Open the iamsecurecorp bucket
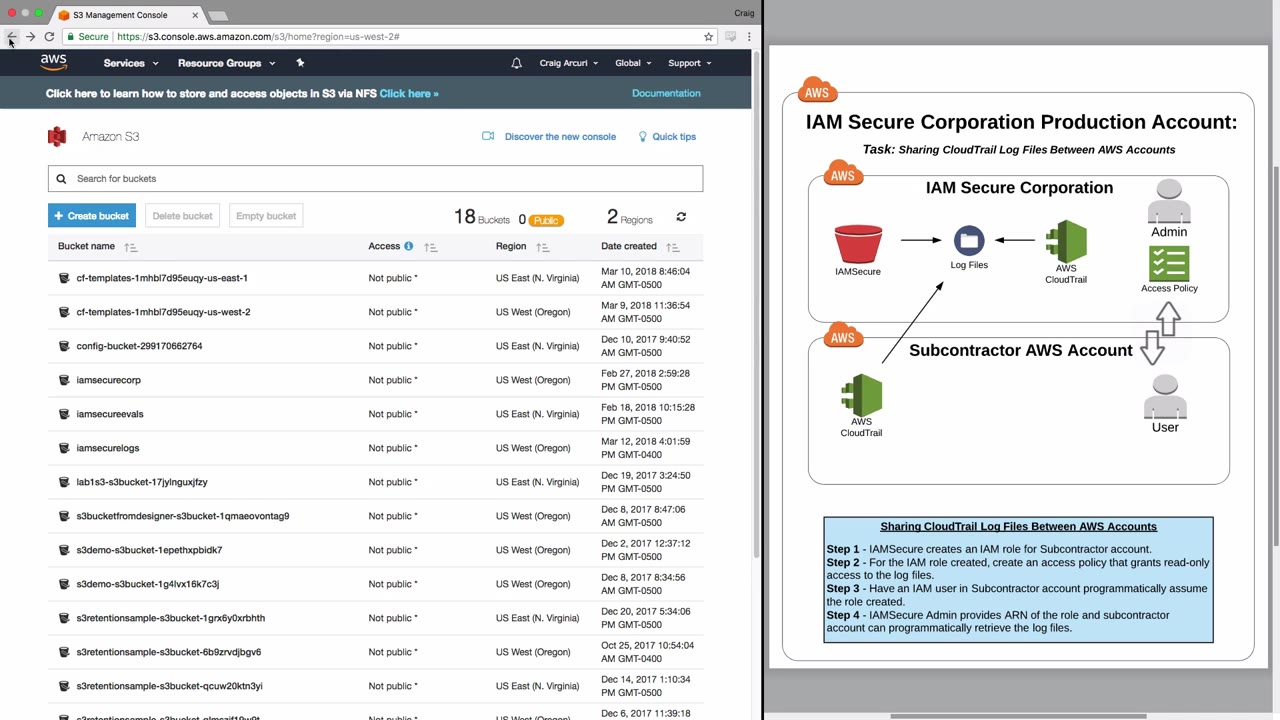 (108, 380)
